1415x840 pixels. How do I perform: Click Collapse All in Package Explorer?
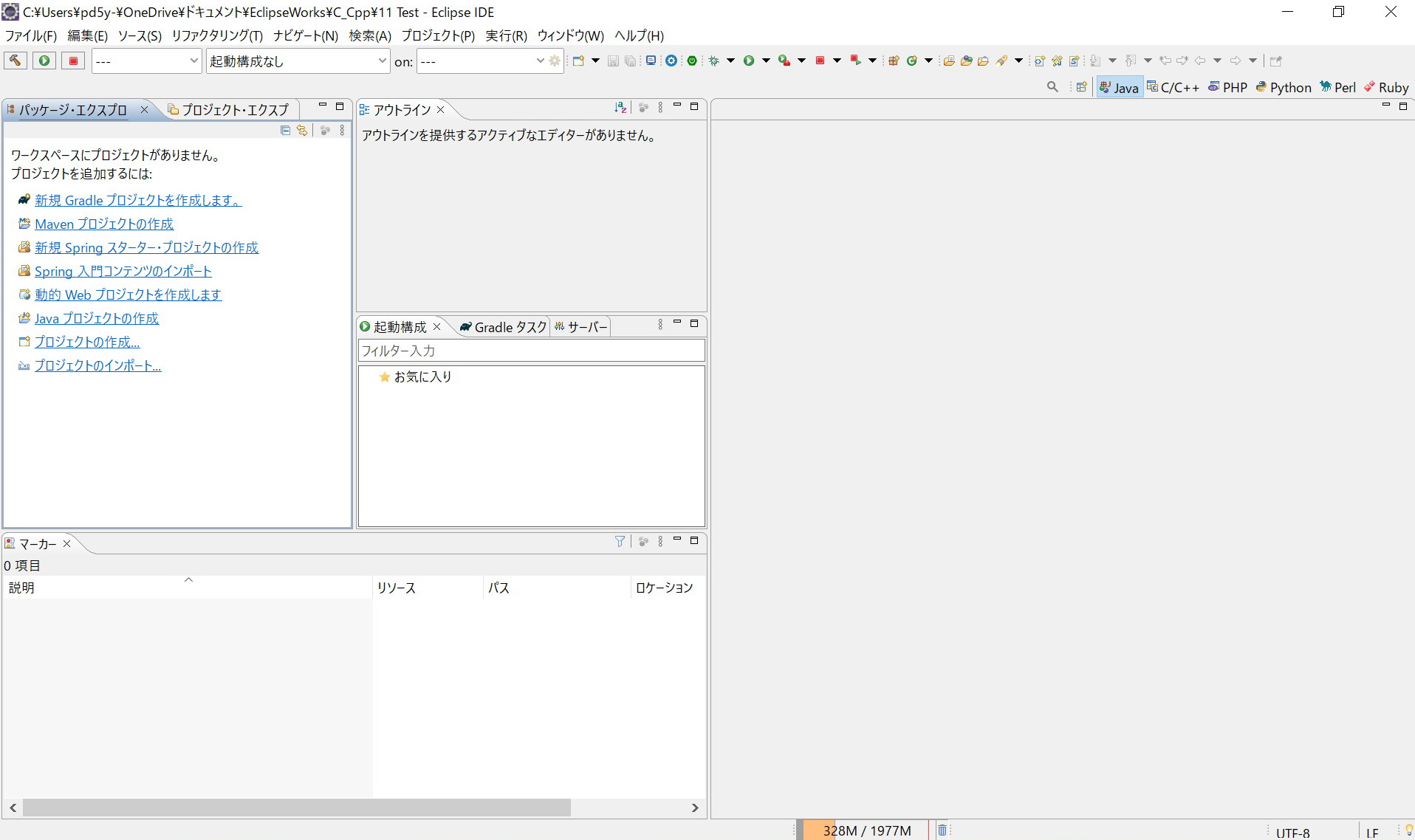[x=285, y=130]
